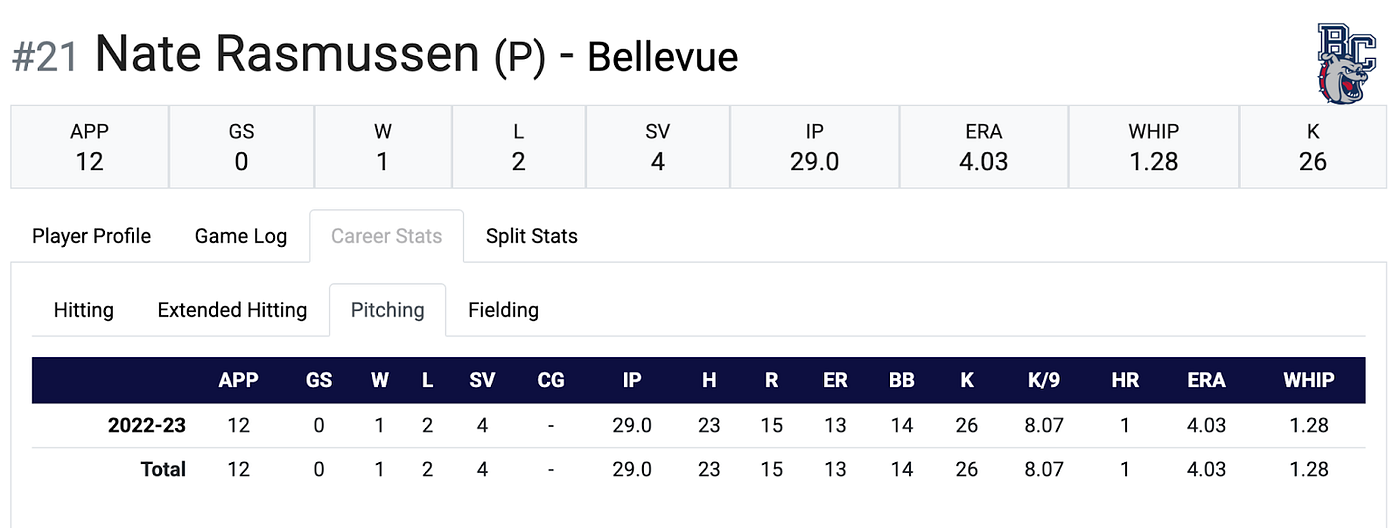The image size is (1400, 528).
Task: Click the IP column header in table
Action: [632, 380]
